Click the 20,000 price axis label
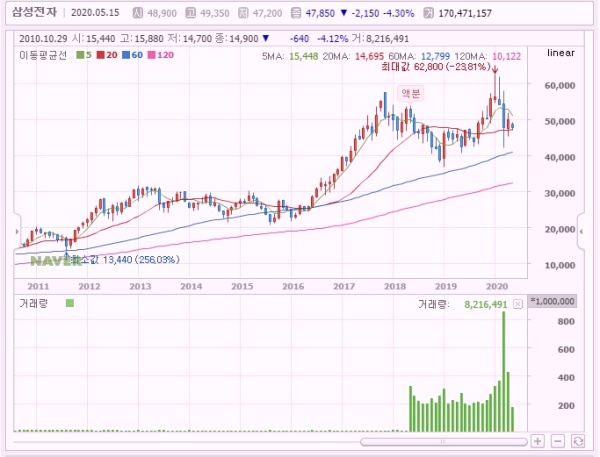 [x=560, y=229]
